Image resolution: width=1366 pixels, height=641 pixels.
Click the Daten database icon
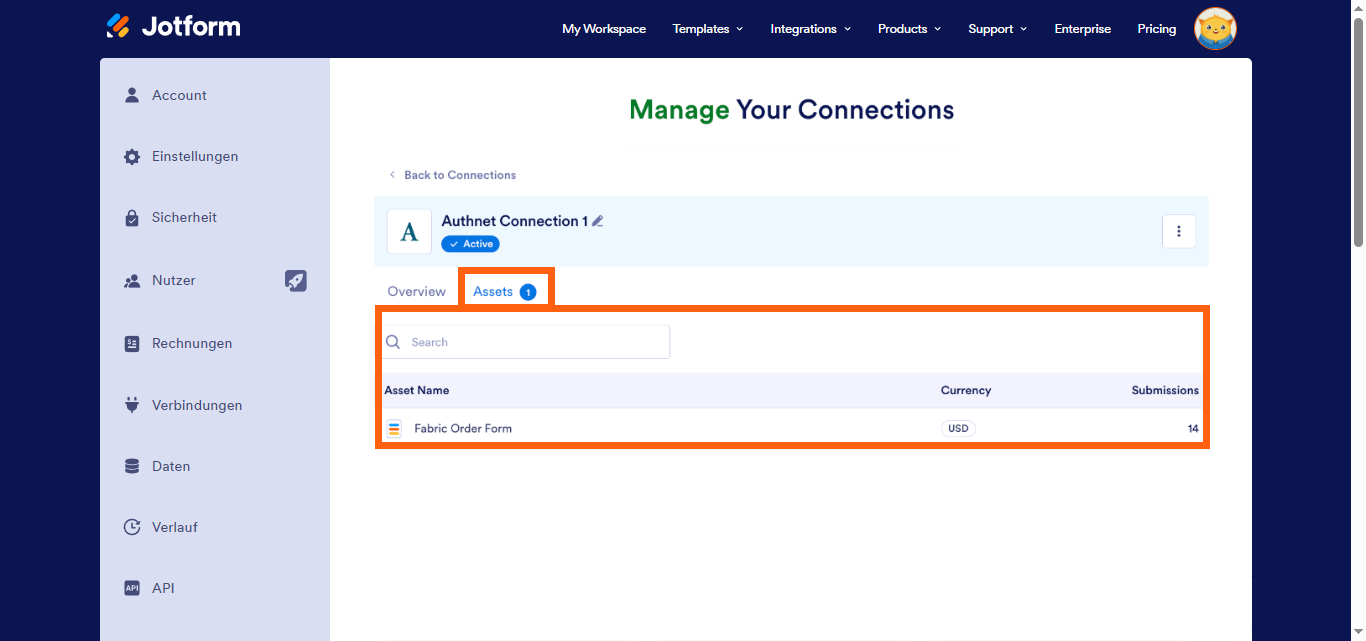[132, 467]
